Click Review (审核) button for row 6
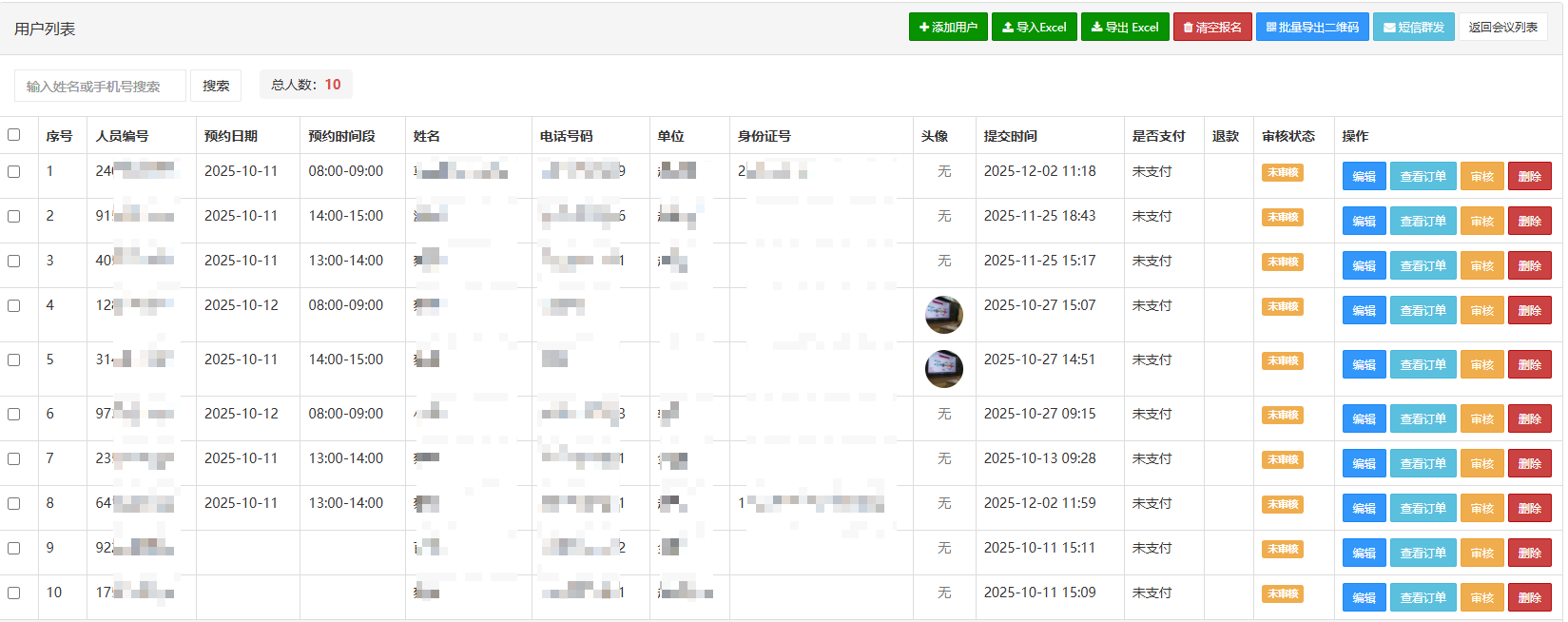 [x=1481, y=418]
